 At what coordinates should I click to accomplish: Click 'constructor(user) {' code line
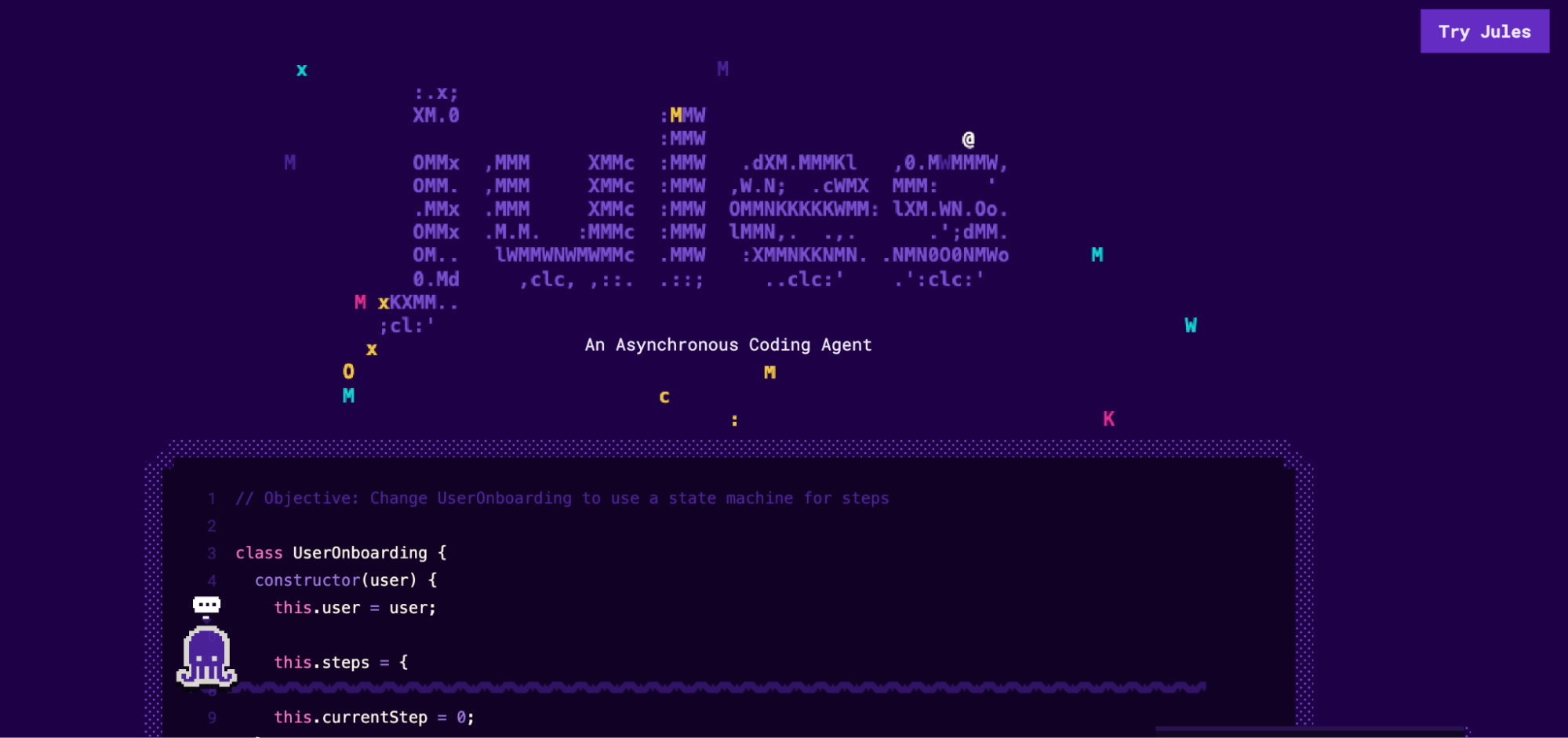point(346,580)
